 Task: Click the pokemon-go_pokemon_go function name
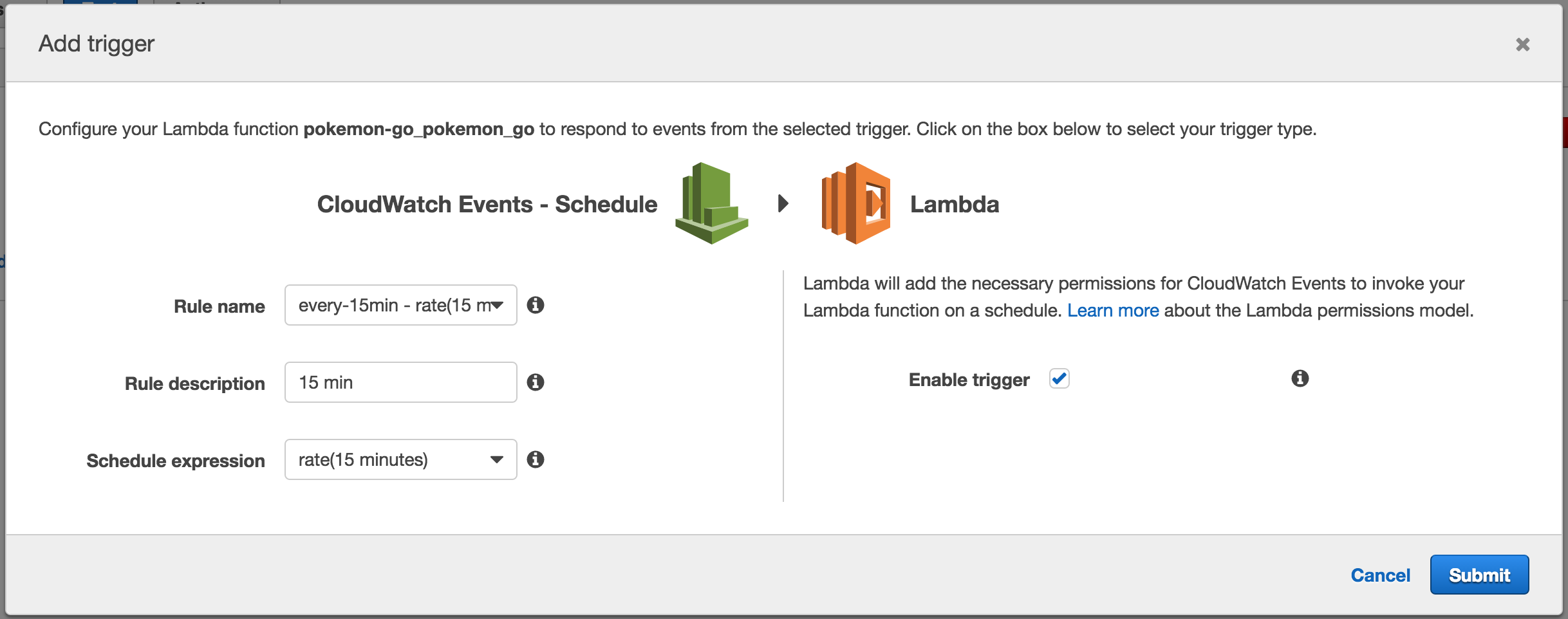tap(418, 129)
